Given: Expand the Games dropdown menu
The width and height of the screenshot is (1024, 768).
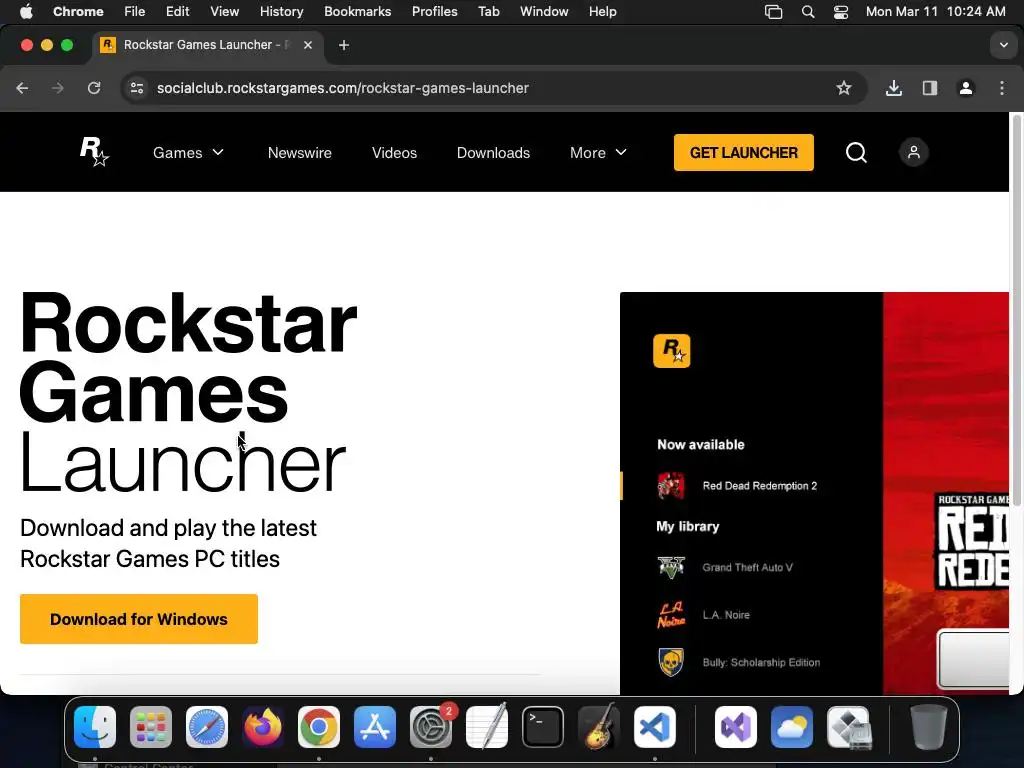Looking at the screenshot, I should tap(188, 153).
